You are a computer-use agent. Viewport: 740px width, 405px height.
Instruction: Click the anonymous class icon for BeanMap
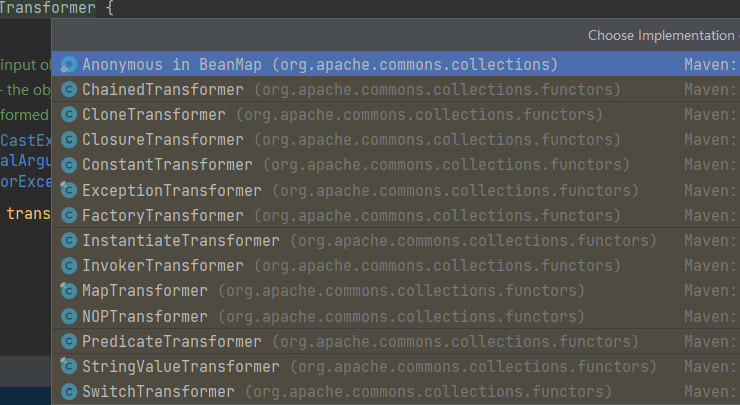(69, 64)
